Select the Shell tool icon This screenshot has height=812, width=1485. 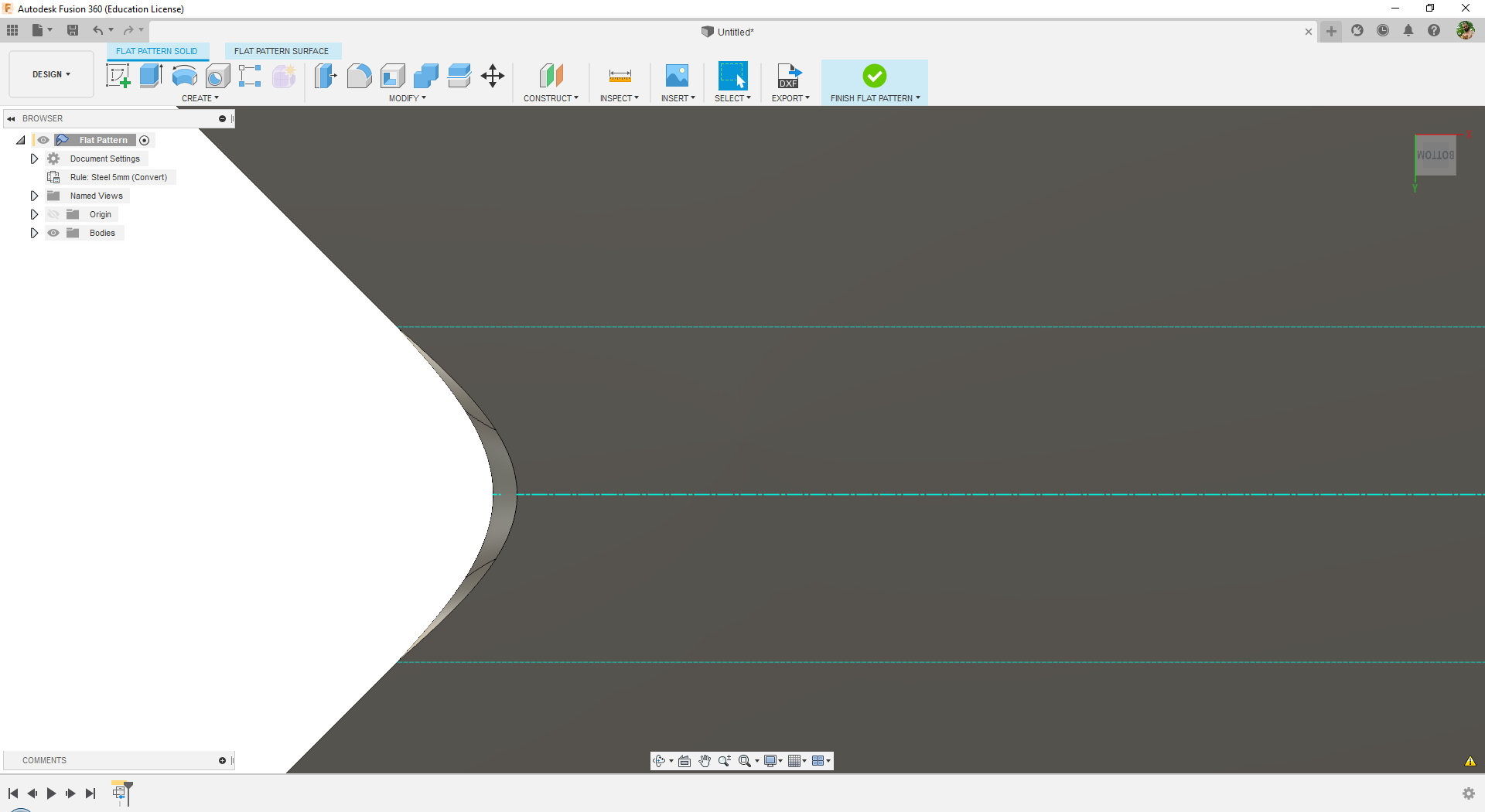click(x=393, y=76)
